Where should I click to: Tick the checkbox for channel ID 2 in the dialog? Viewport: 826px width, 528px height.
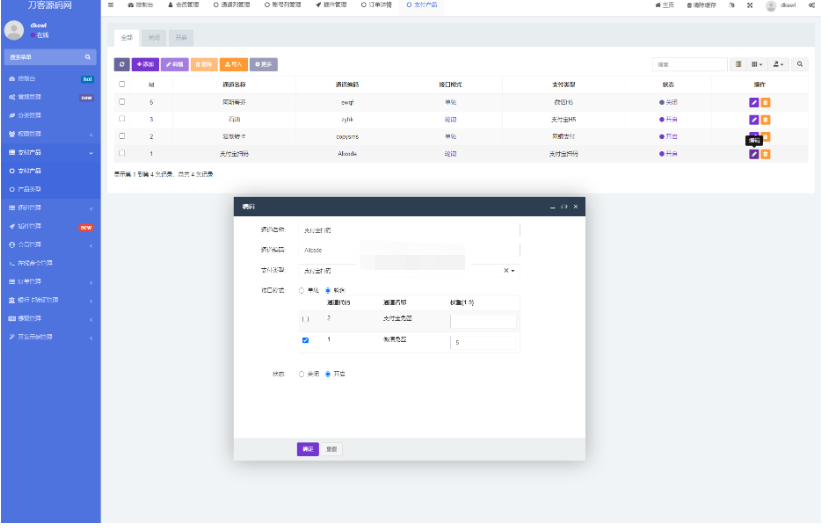pyautogui.click(x=306, y=320)
